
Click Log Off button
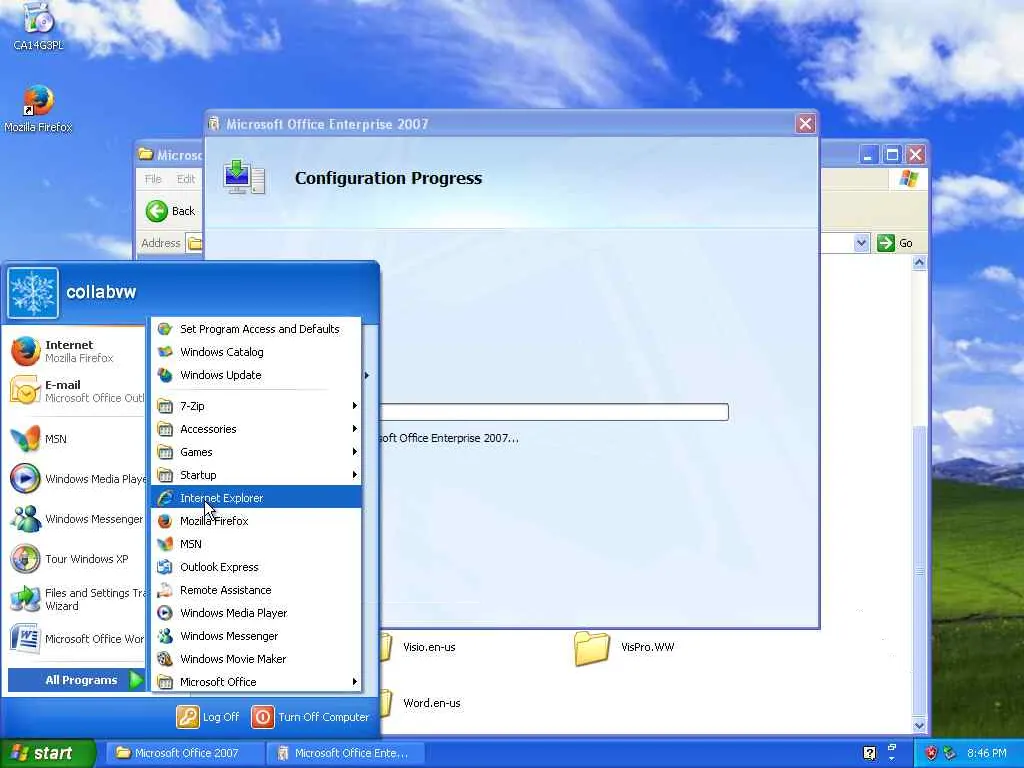coord(208,716)
